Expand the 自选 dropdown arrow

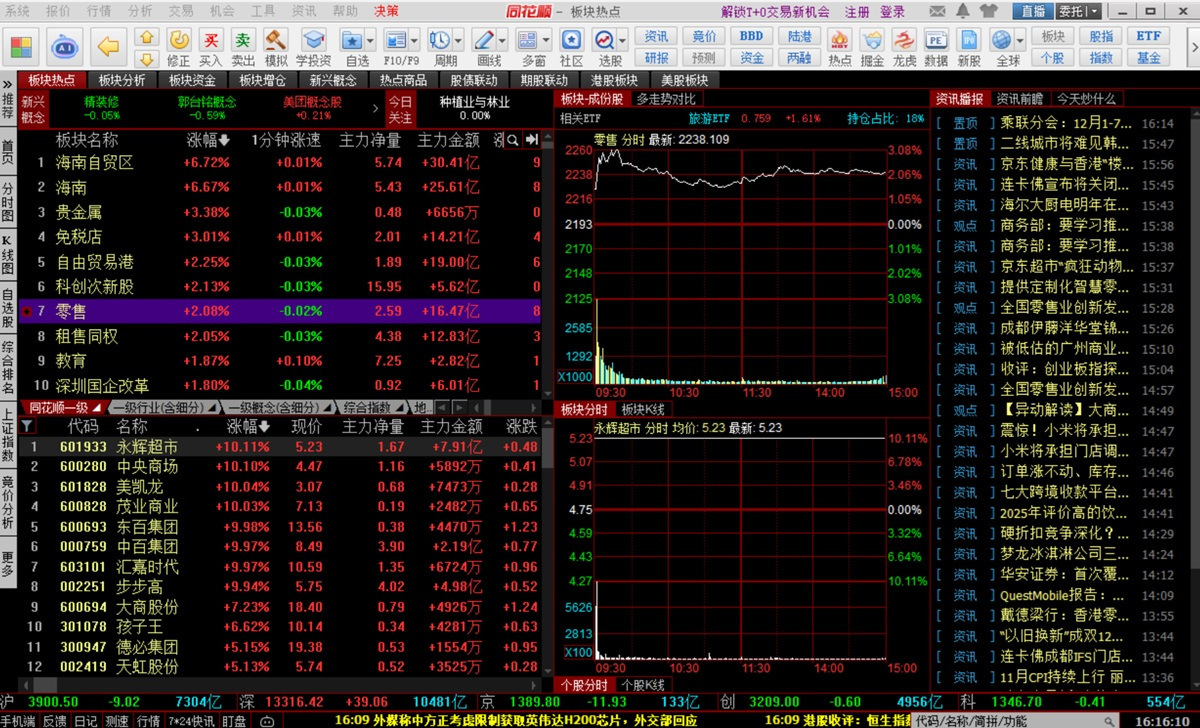click(x=372, y=40)
